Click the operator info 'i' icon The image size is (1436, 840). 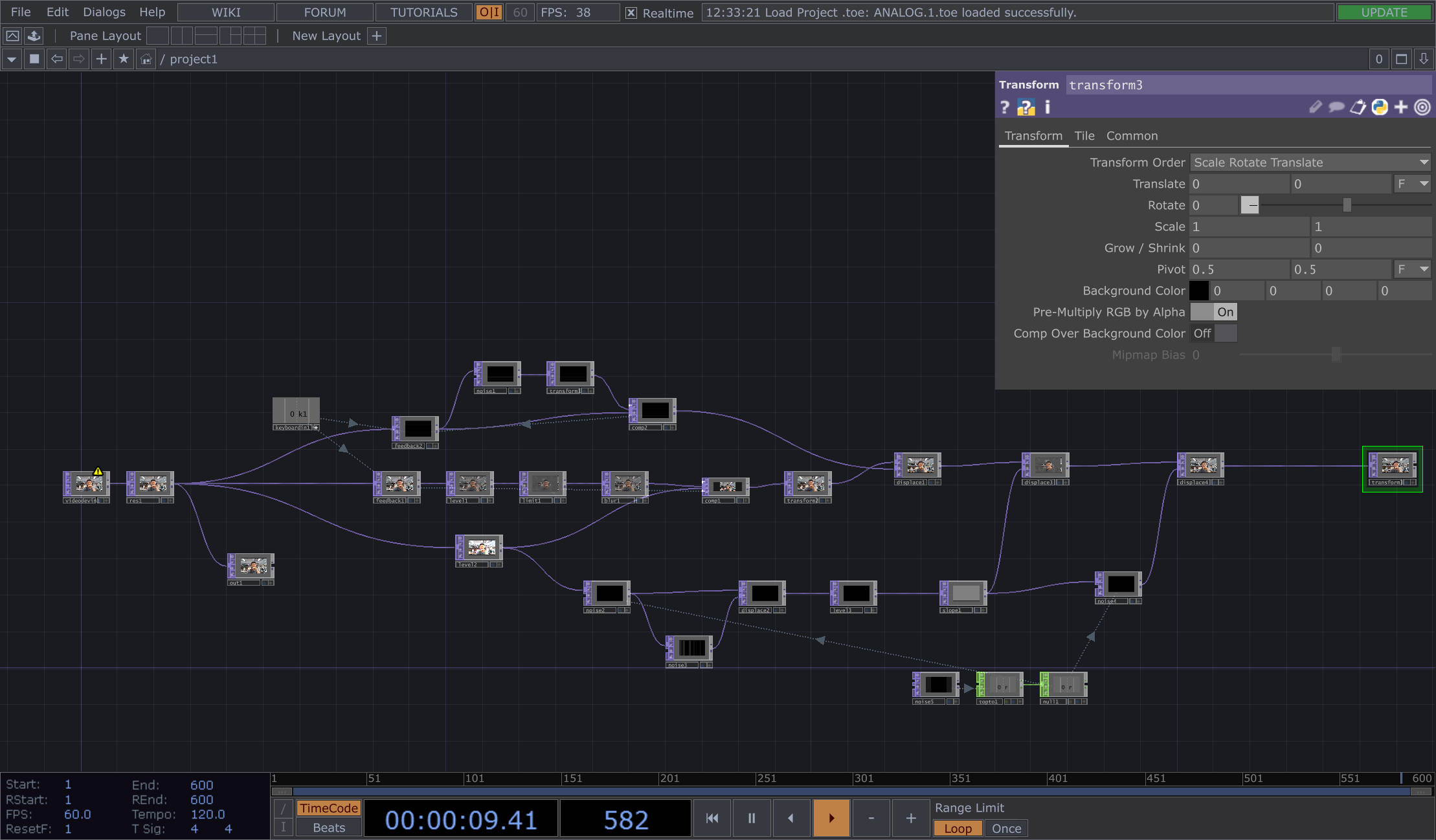(1048, 107)
